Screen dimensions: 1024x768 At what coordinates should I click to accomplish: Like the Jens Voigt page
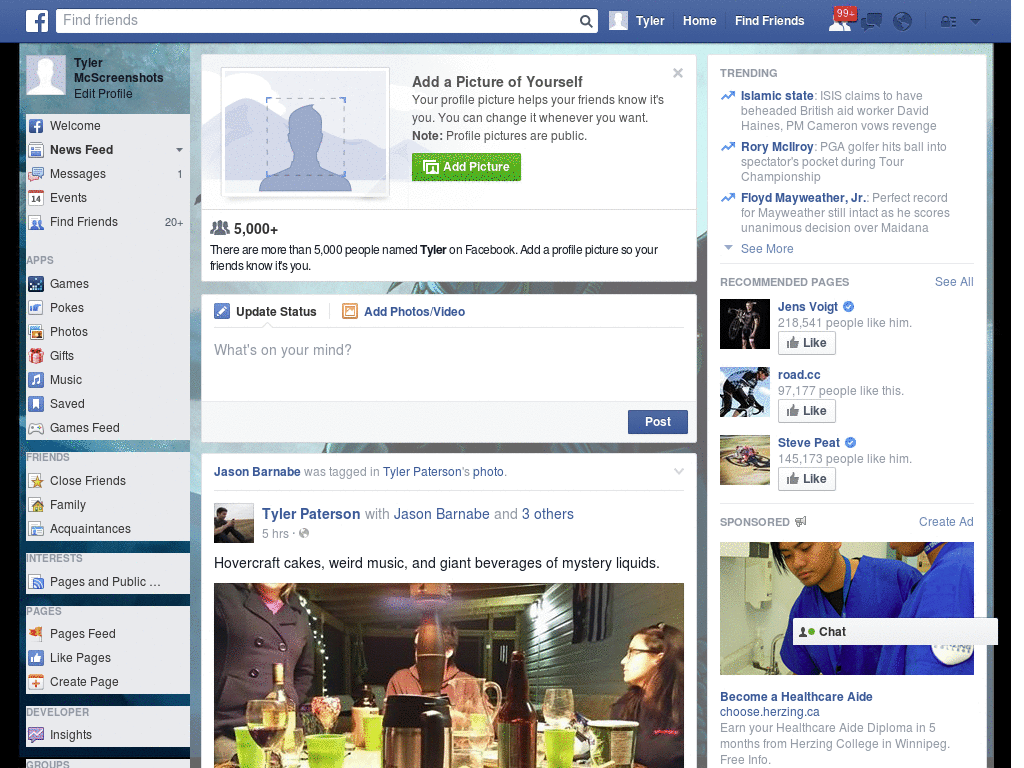tap(806, 342)
